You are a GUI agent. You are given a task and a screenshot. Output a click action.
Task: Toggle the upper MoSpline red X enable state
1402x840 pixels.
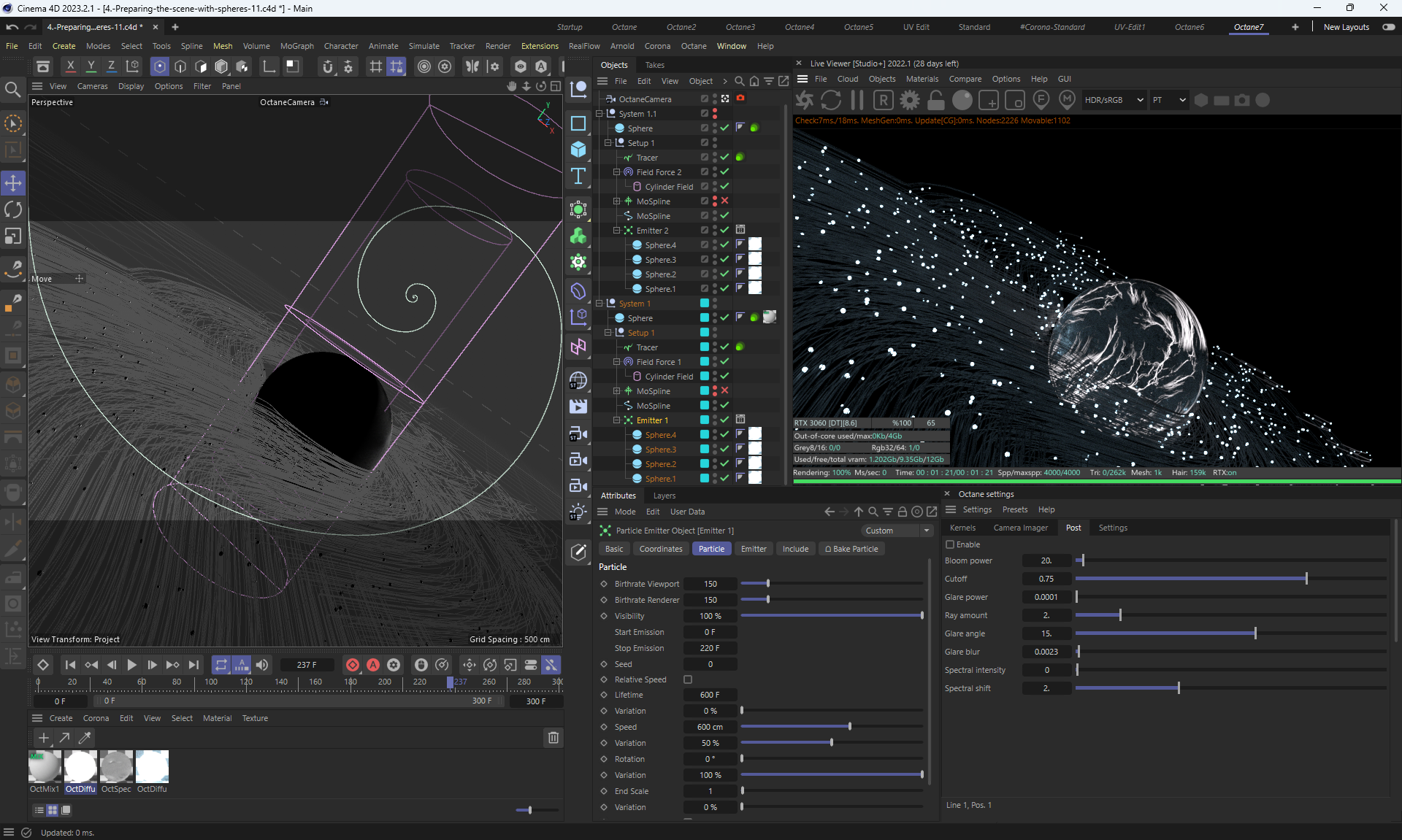tap(724, 201)
